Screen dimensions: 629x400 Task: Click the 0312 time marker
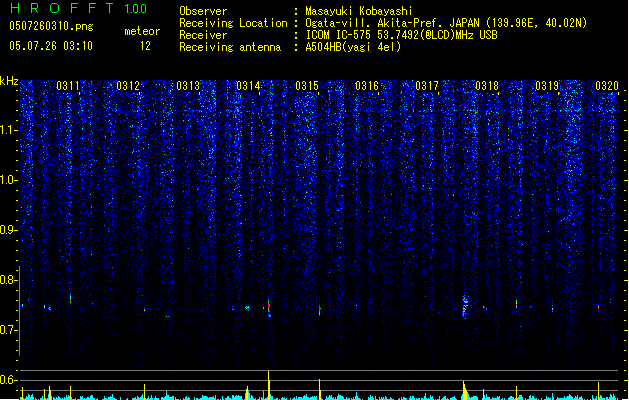click(128, 86)
